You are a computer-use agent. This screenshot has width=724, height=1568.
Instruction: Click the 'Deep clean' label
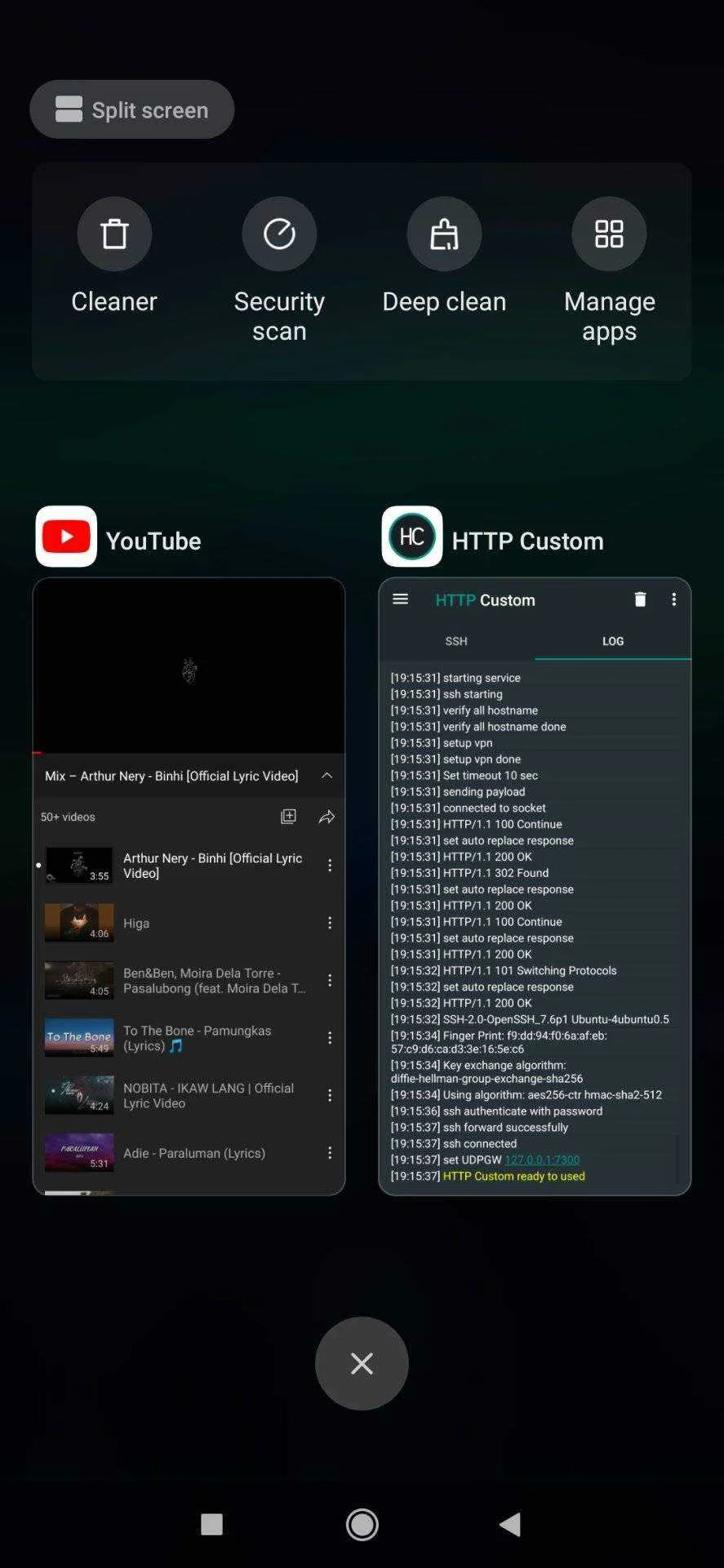point(444,301)
